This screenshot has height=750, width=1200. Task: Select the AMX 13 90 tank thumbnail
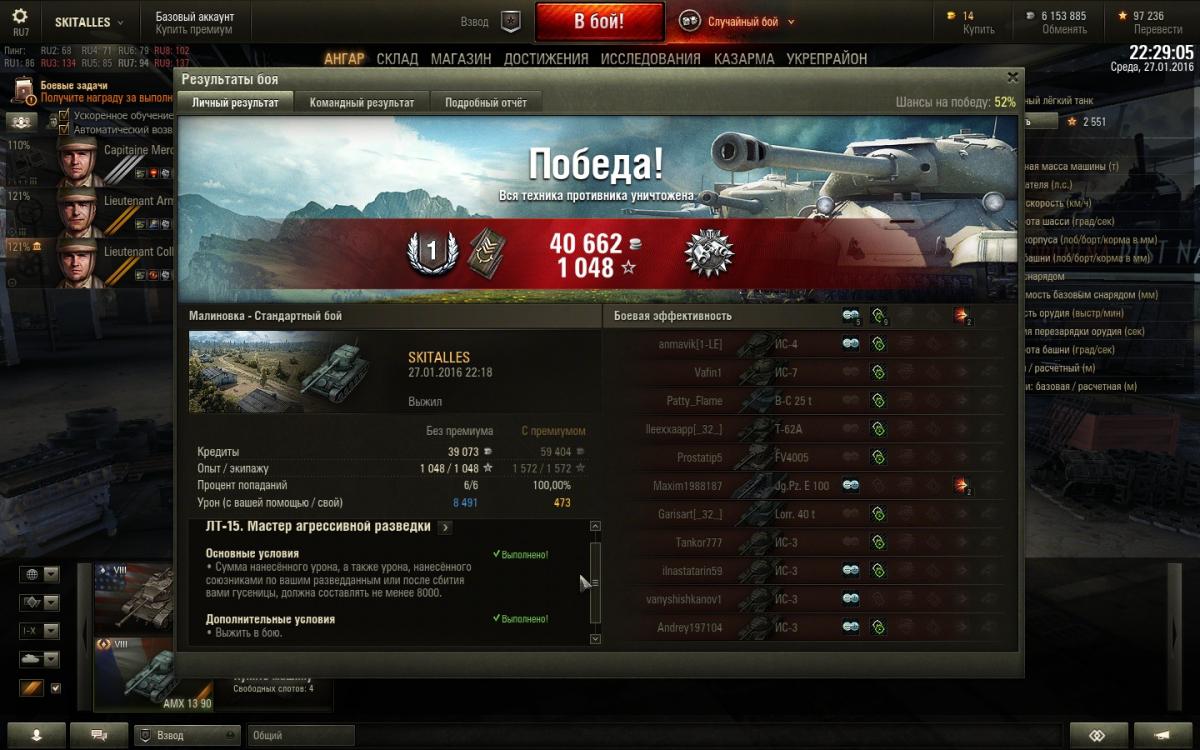(153, 675)
